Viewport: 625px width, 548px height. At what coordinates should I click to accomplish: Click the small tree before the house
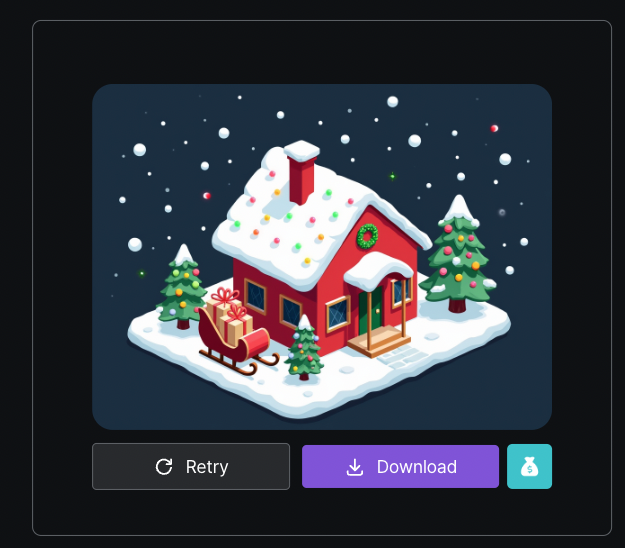click(305, 348)
